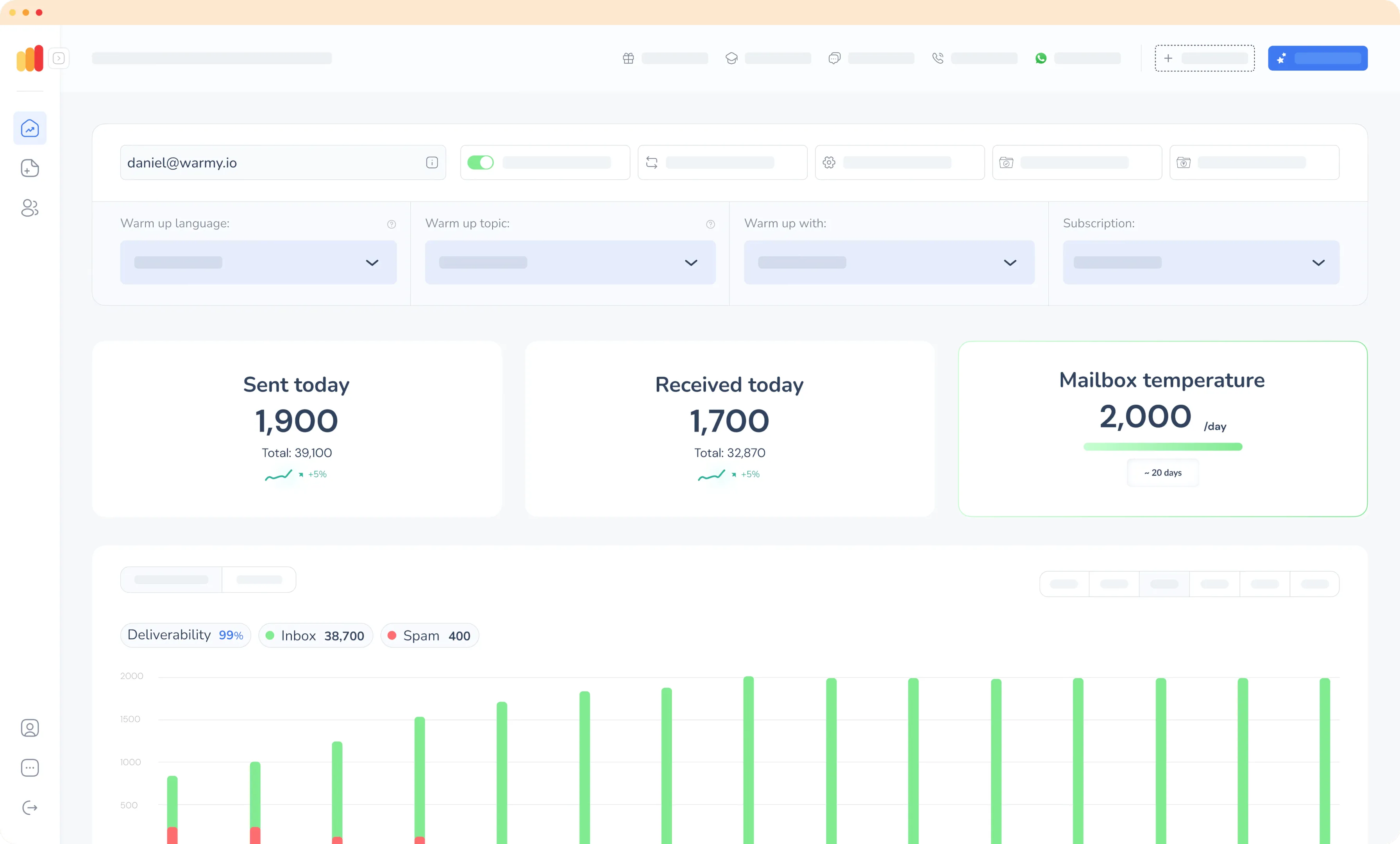Click the blue sparkle button in header
This screenshot has height=844, width=1400.
coord(1317,58)
